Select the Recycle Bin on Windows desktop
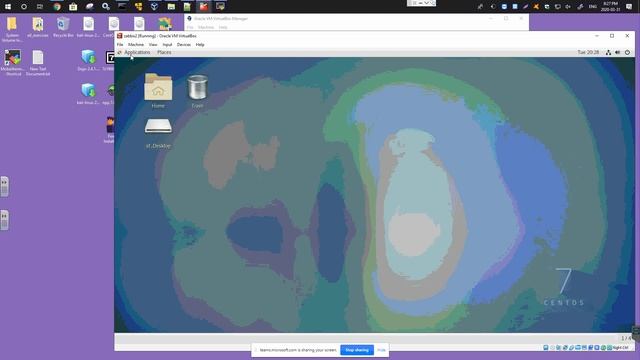The width and height of the screenshot is (640, 360). click(63, 27)
